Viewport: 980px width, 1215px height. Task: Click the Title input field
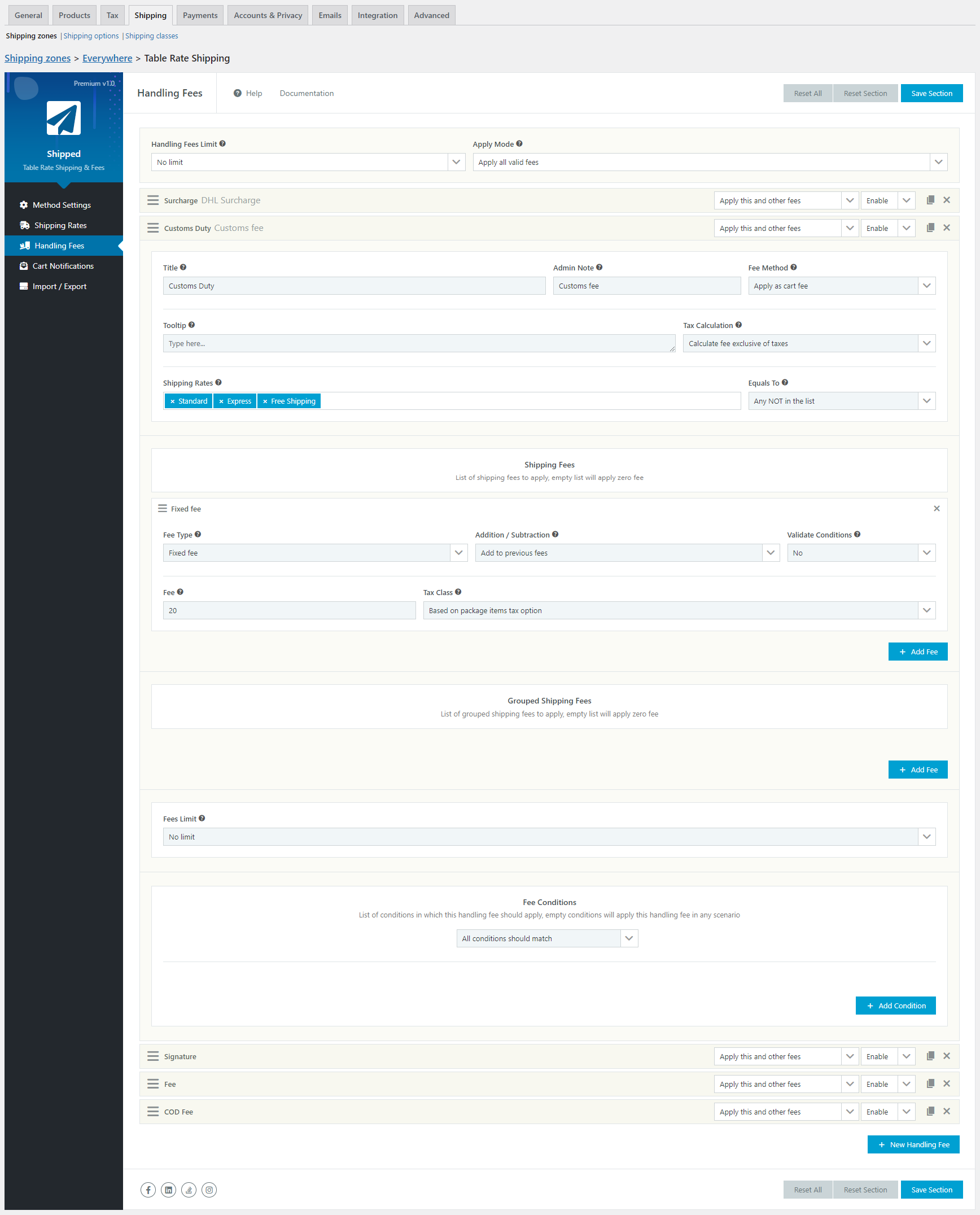(355, 286)
